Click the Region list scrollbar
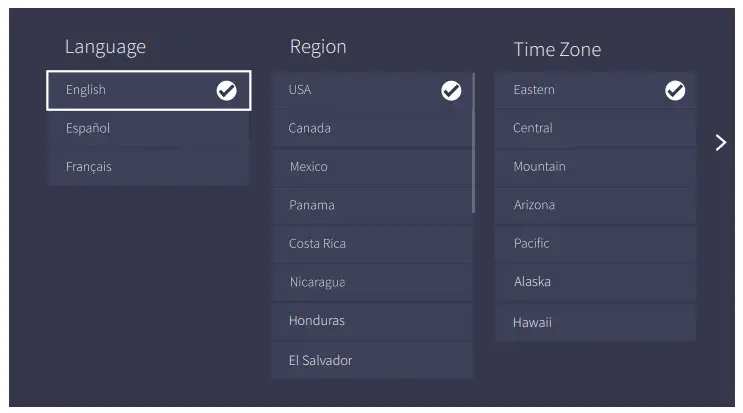Image resolution: width=743 pixels, height=413 pixels. (473, 143)
